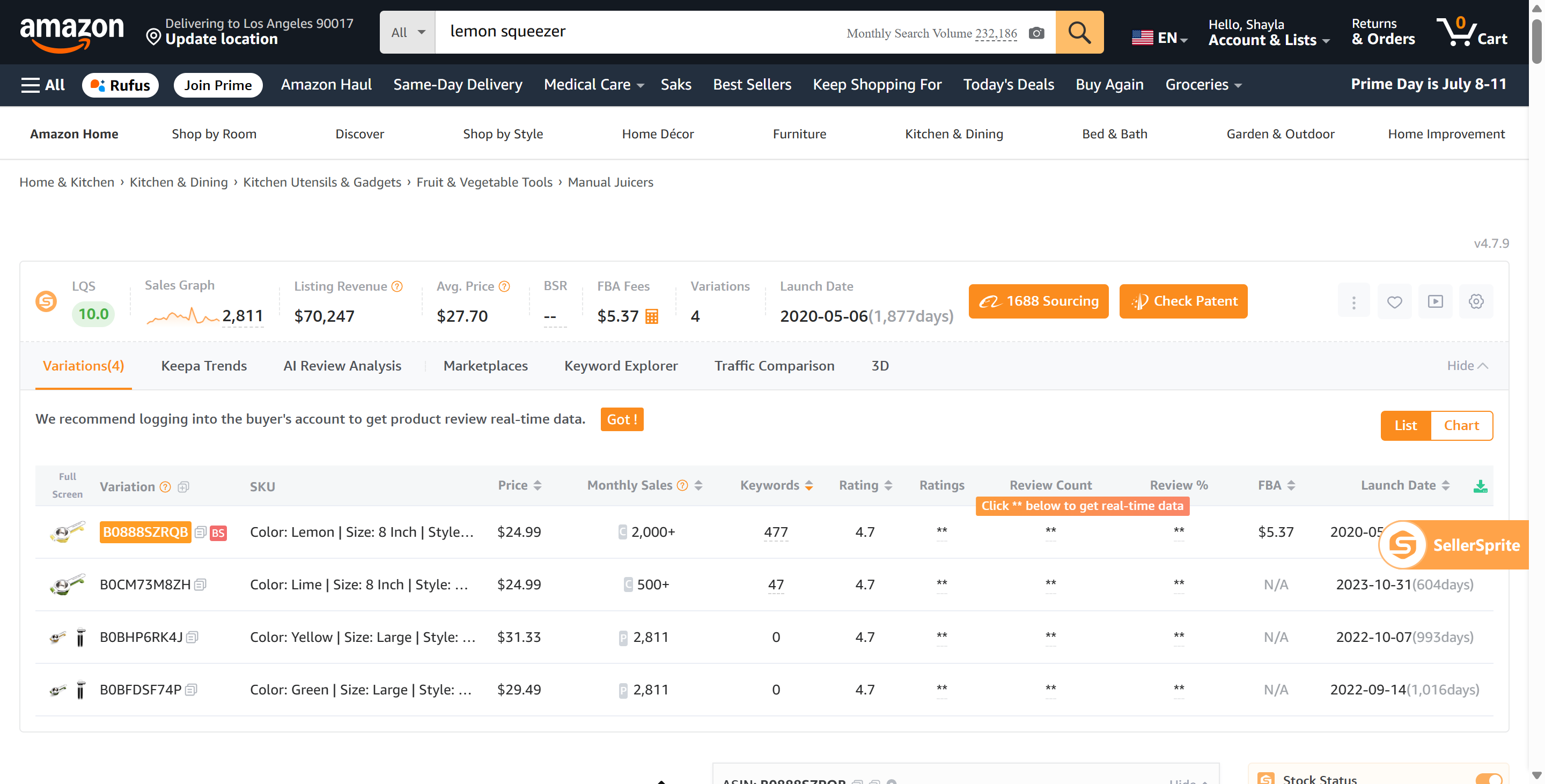This screenshot has height=784, width=1545.
Task: Open Traffic Comparison tab
Action: [x=774, y=366]
